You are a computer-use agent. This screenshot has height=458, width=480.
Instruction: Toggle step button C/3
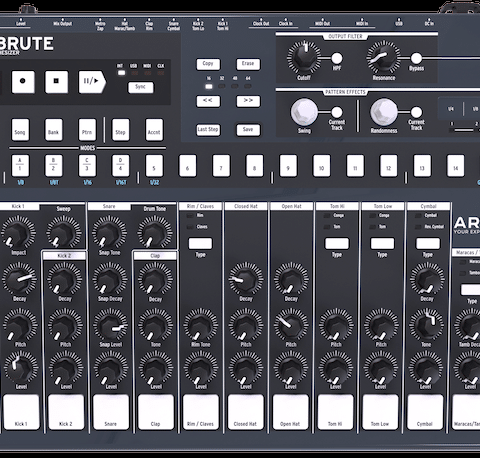click(x=87, y=166)
